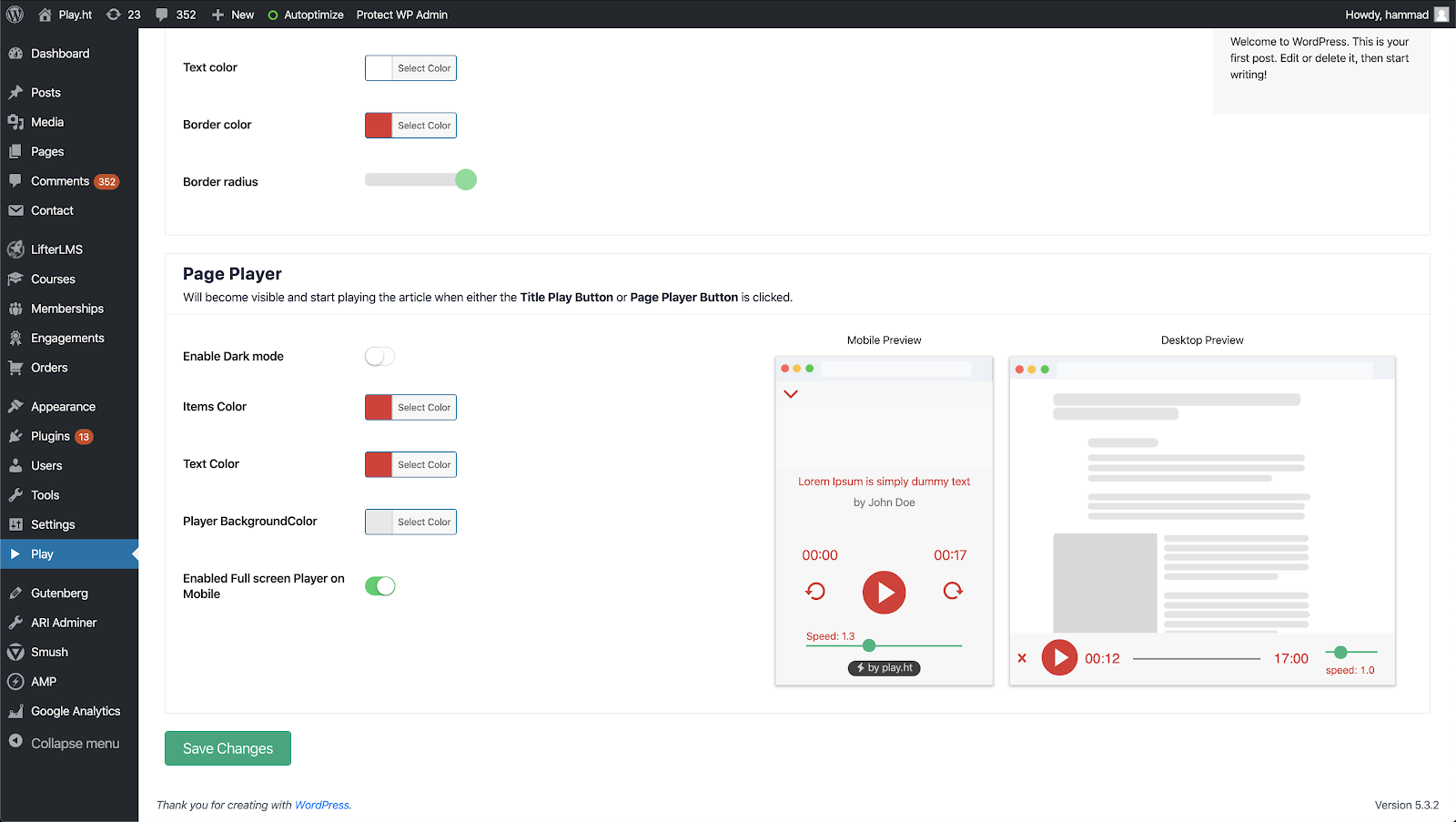Click the by play.ht badge
1456x822 pixels.
click(885, 668)
